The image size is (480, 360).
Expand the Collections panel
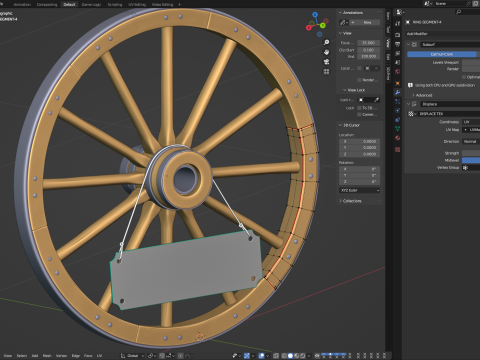point(340,201)
